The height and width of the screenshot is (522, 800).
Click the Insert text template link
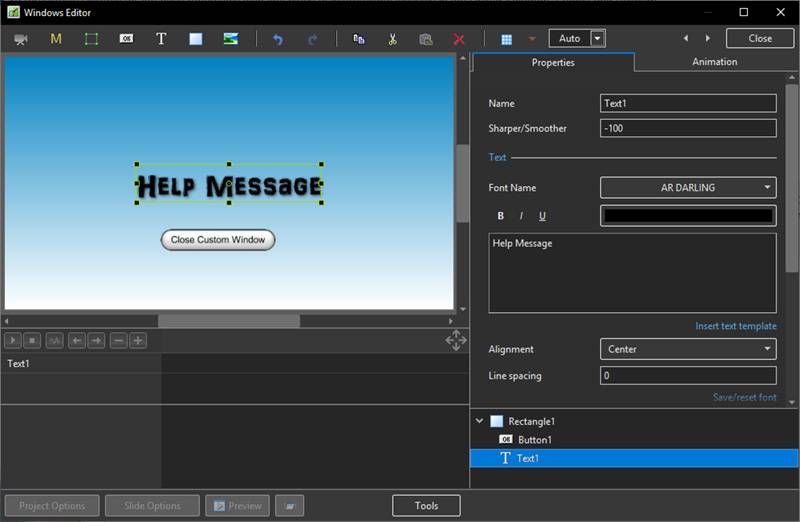click(735, 326)
